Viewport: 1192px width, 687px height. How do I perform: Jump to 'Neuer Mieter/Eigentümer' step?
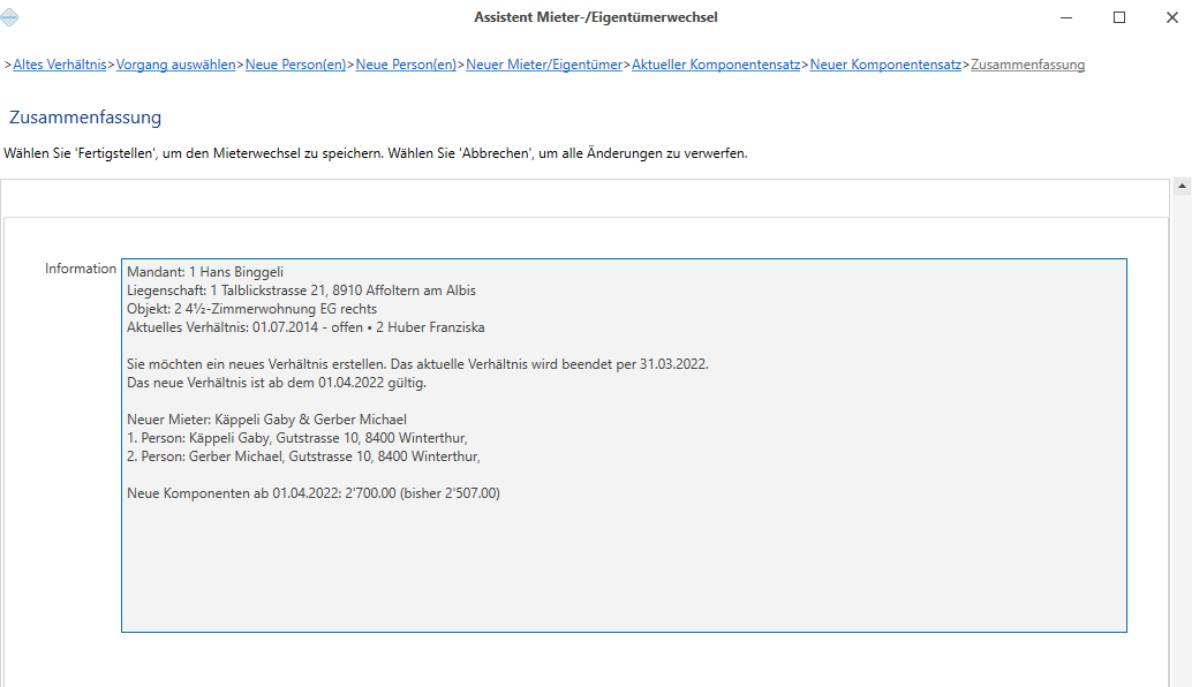click(x=544, y=65)
